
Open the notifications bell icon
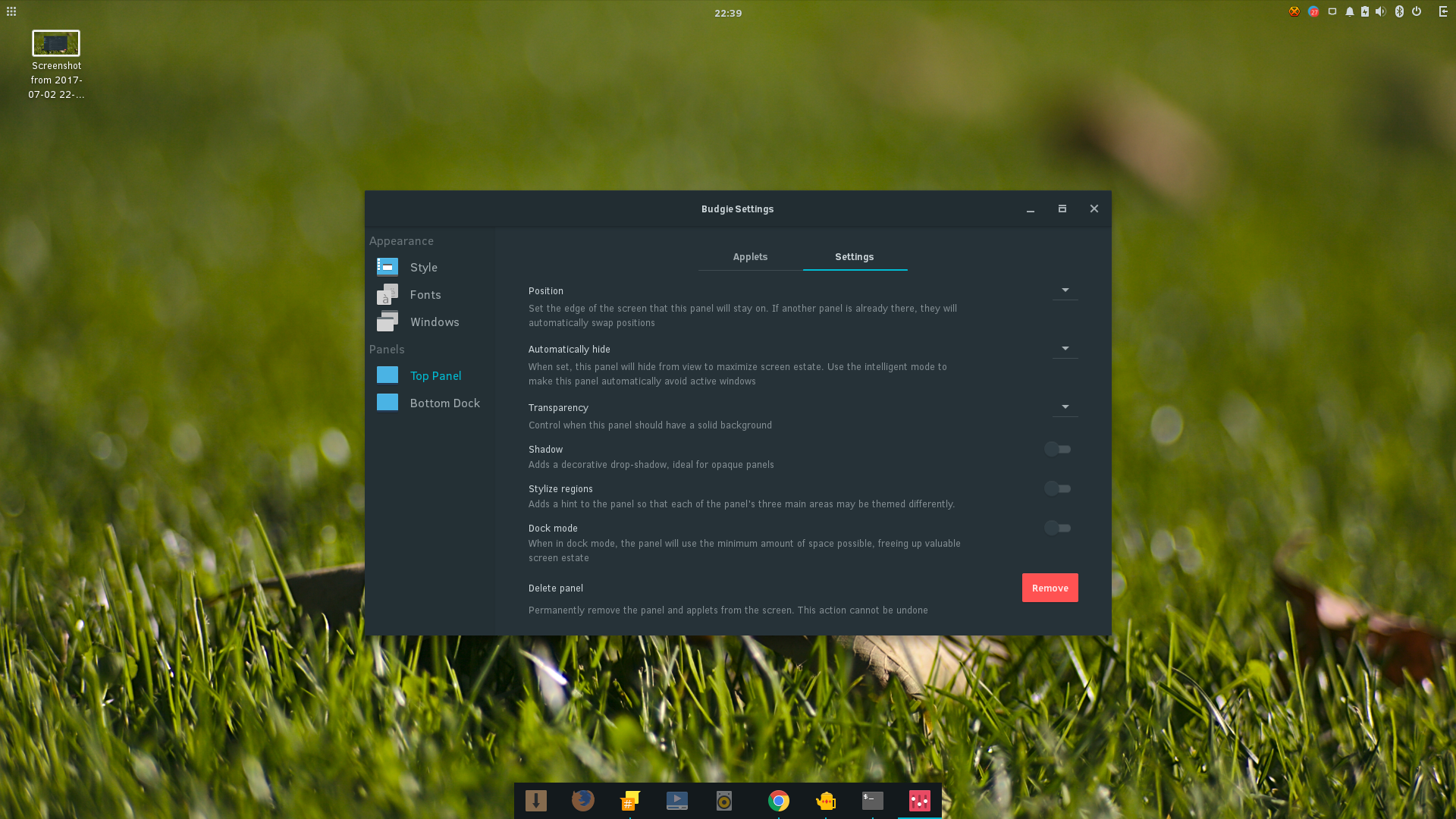click(1350, 11)
